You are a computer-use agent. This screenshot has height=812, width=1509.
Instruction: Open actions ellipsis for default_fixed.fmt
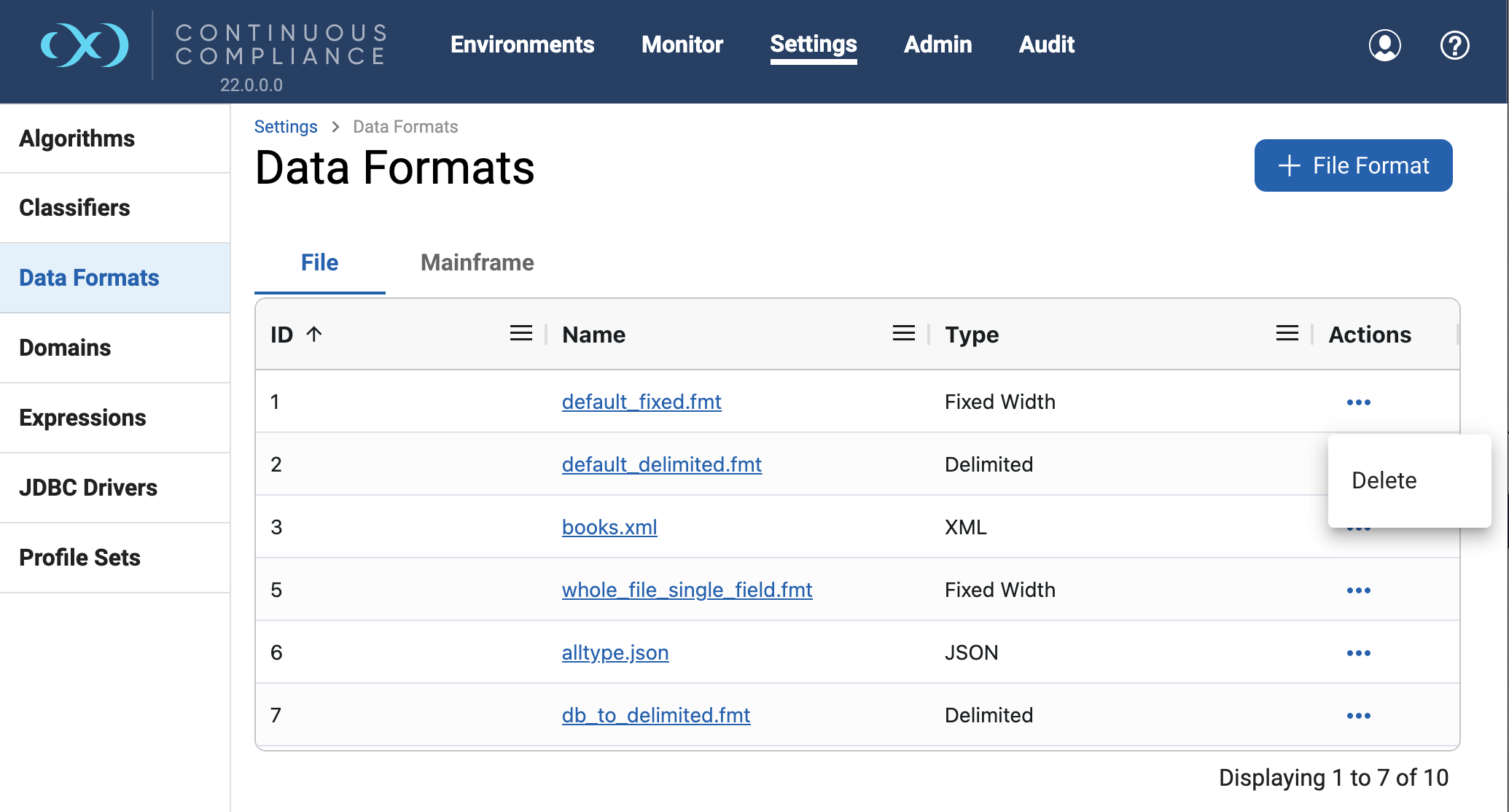[1358, 402]
